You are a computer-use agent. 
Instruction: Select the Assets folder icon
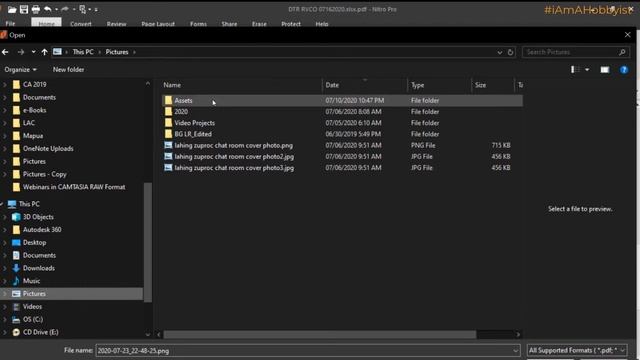168,100
